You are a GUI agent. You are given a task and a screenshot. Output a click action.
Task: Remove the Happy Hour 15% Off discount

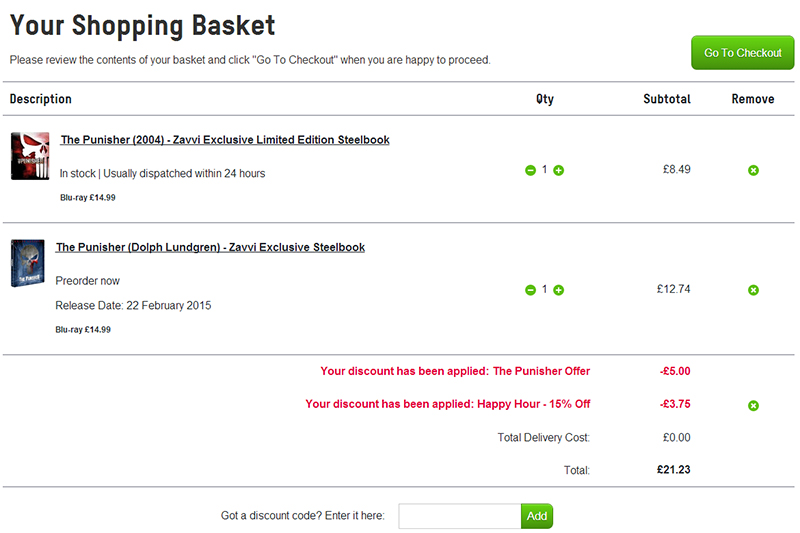[753, 405]
